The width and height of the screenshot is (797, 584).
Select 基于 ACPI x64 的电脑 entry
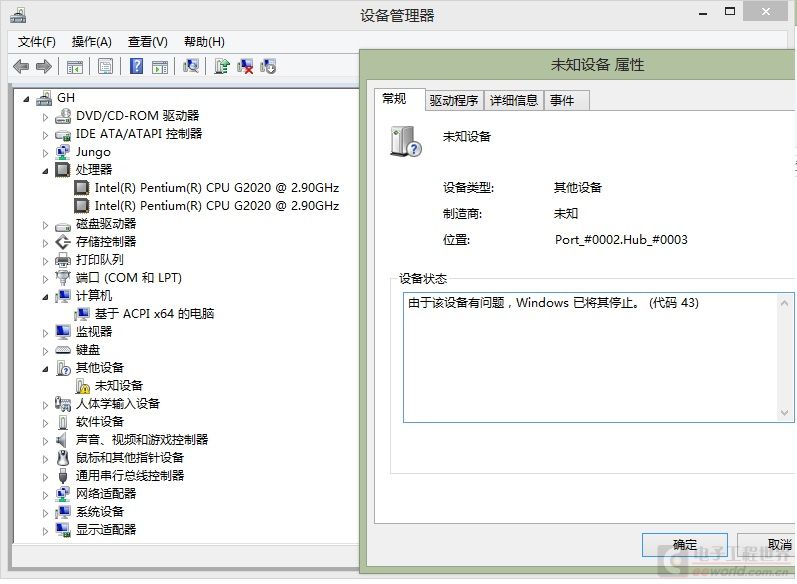click(154, 314)
